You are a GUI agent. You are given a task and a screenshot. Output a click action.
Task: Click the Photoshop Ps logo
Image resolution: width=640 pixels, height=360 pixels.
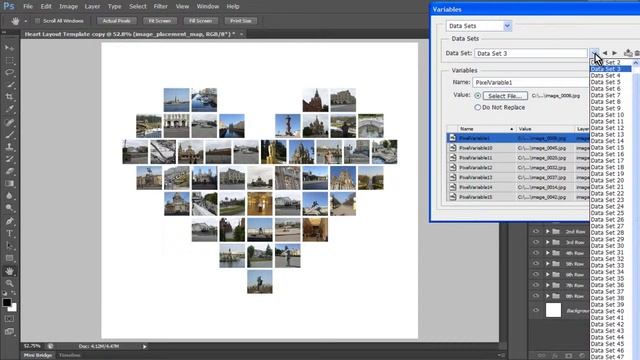pyautogui.click(x=9, y=6)
